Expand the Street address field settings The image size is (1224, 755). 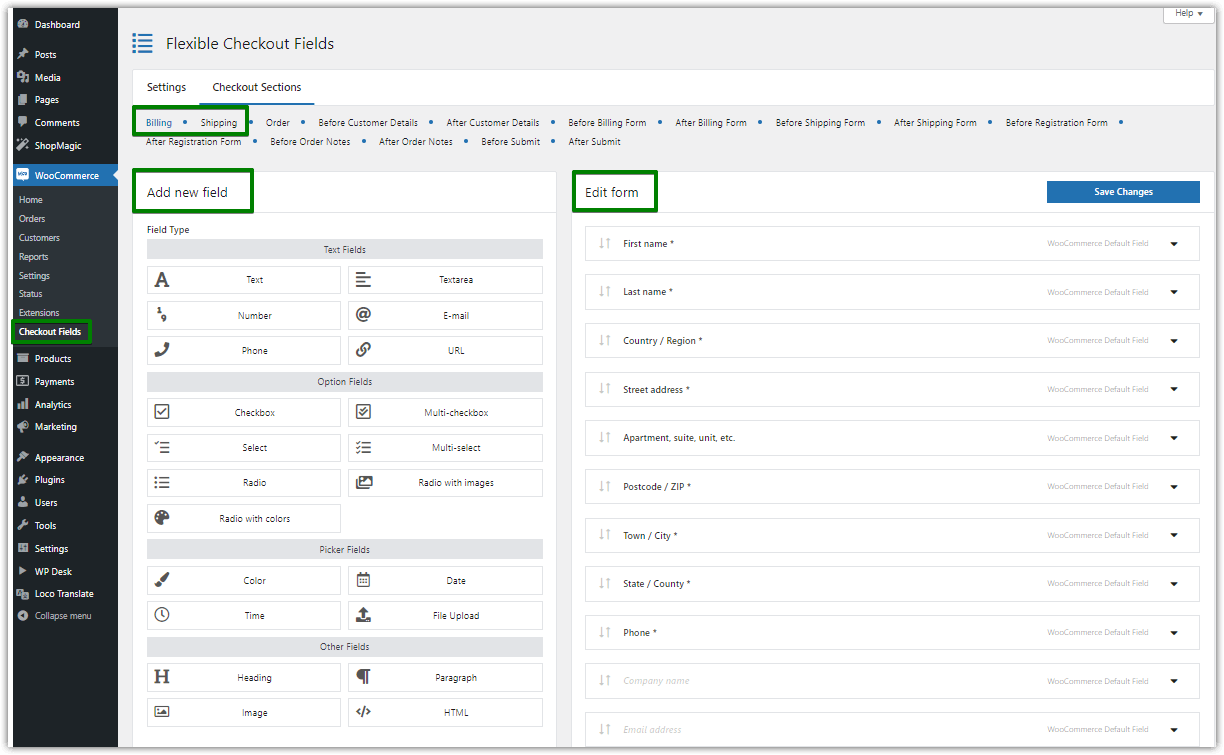coord(1174,389)
